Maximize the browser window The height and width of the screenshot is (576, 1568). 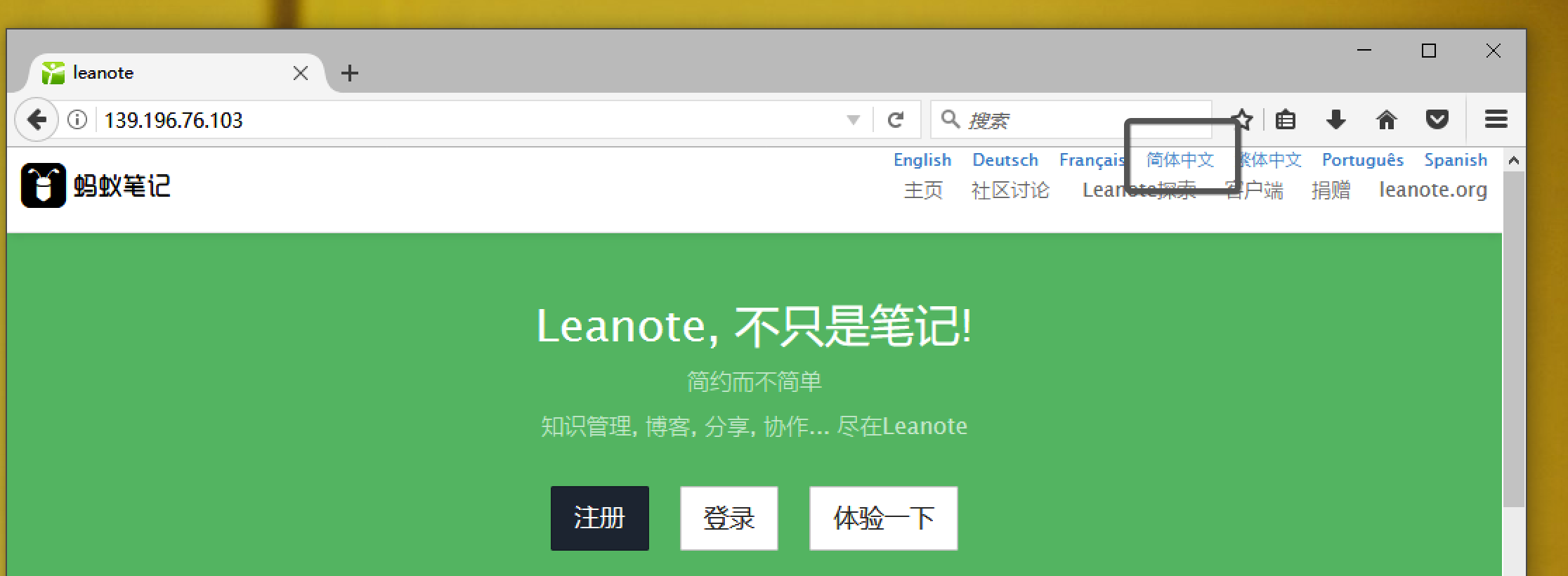pyautogui.click(x=1428, y=51)
